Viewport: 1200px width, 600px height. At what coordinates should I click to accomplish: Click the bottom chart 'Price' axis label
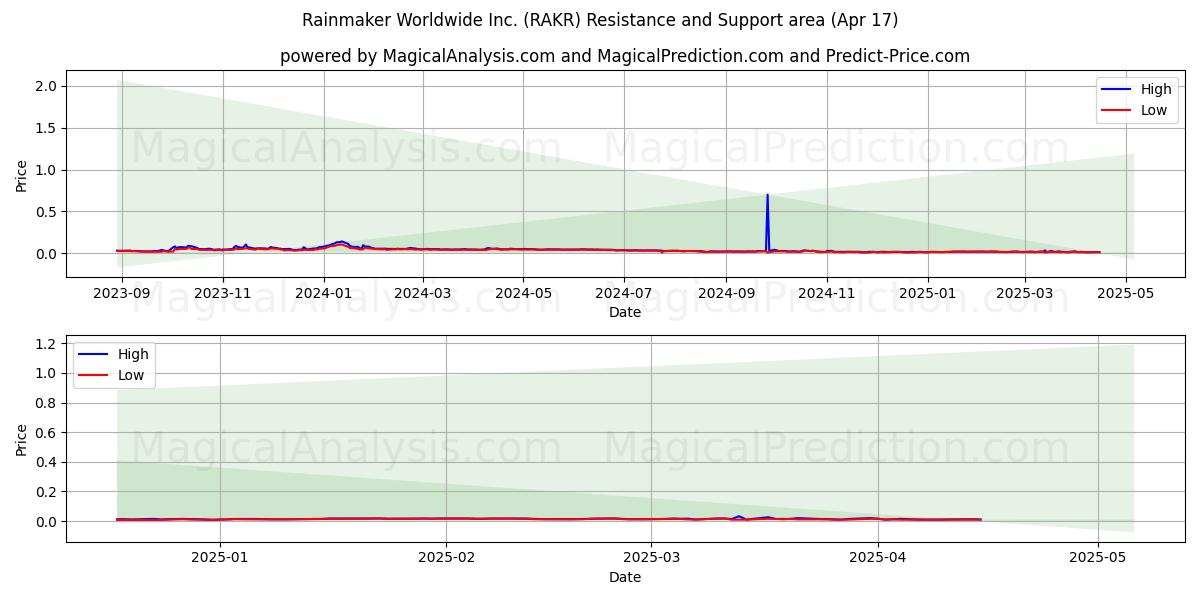click(22, 439)
